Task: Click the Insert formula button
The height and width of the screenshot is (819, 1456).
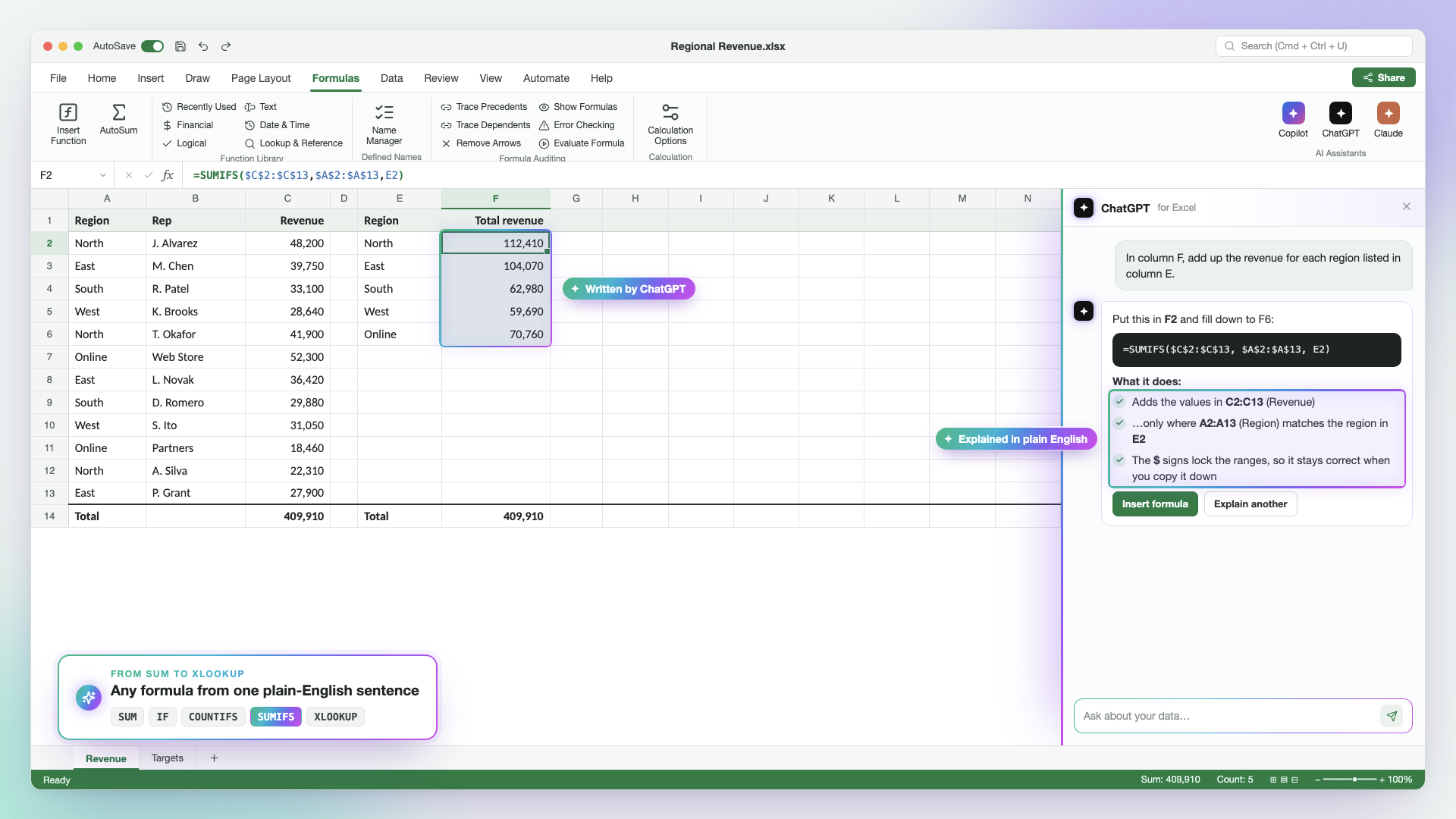Action: click(x=1155, y=504)
